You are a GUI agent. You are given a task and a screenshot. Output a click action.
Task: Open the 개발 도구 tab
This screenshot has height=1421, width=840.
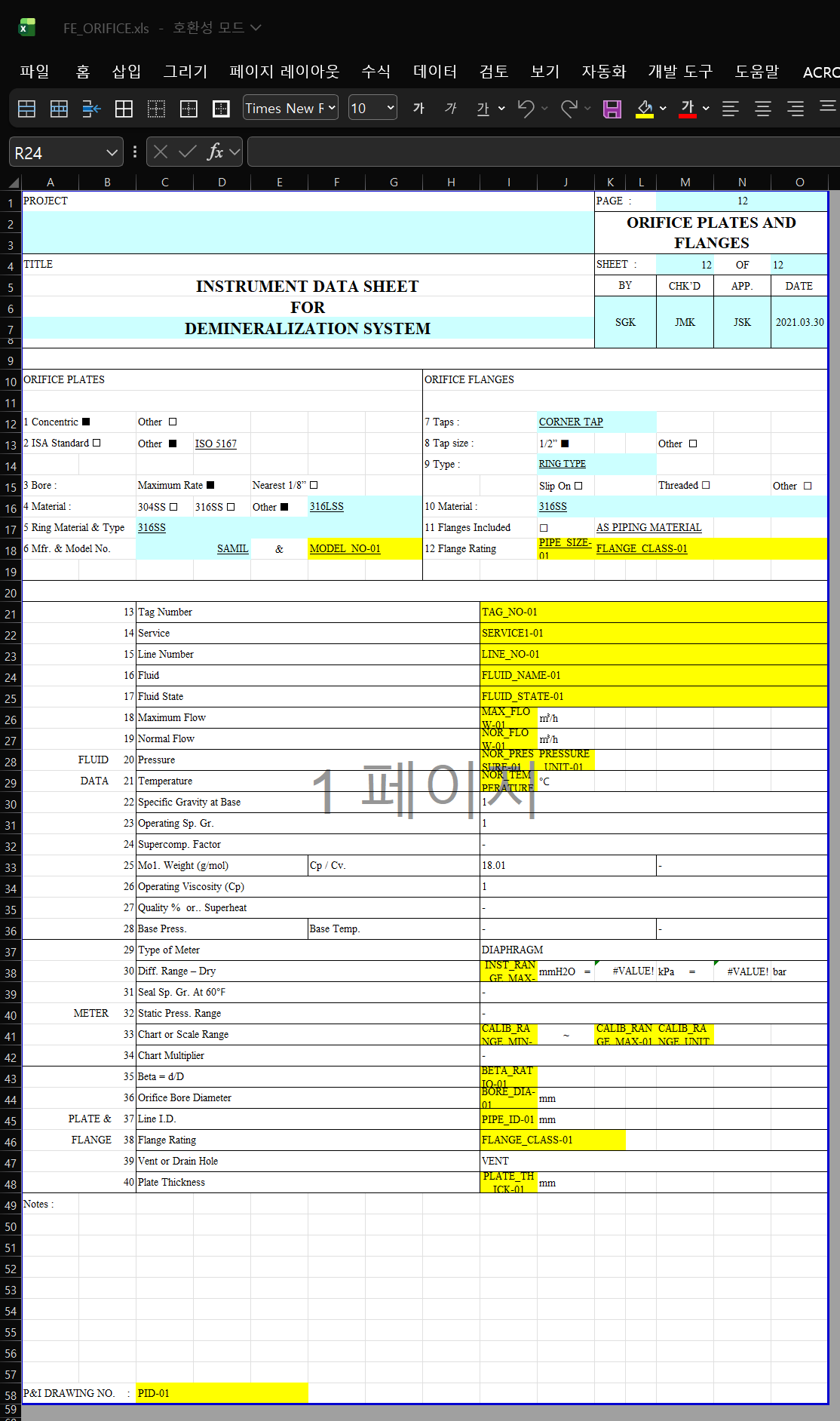680,72
